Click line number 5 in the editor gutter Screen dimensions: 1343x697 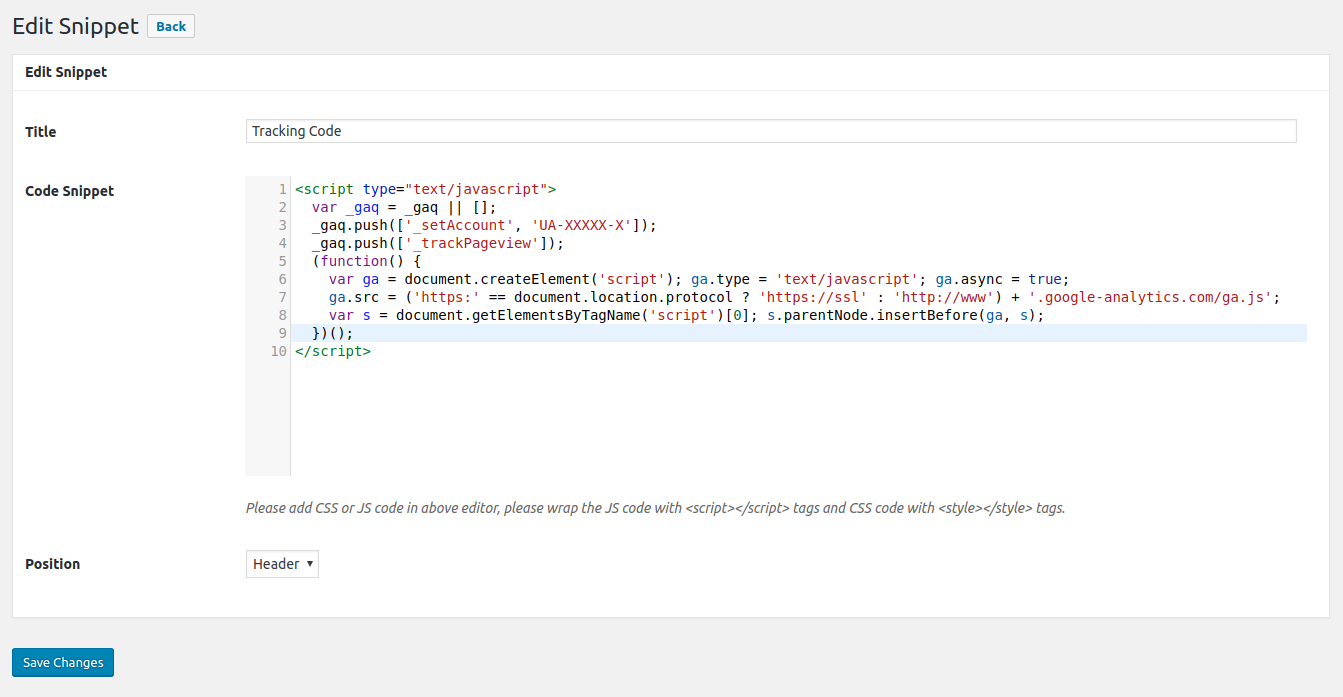[x=284, y=261]
